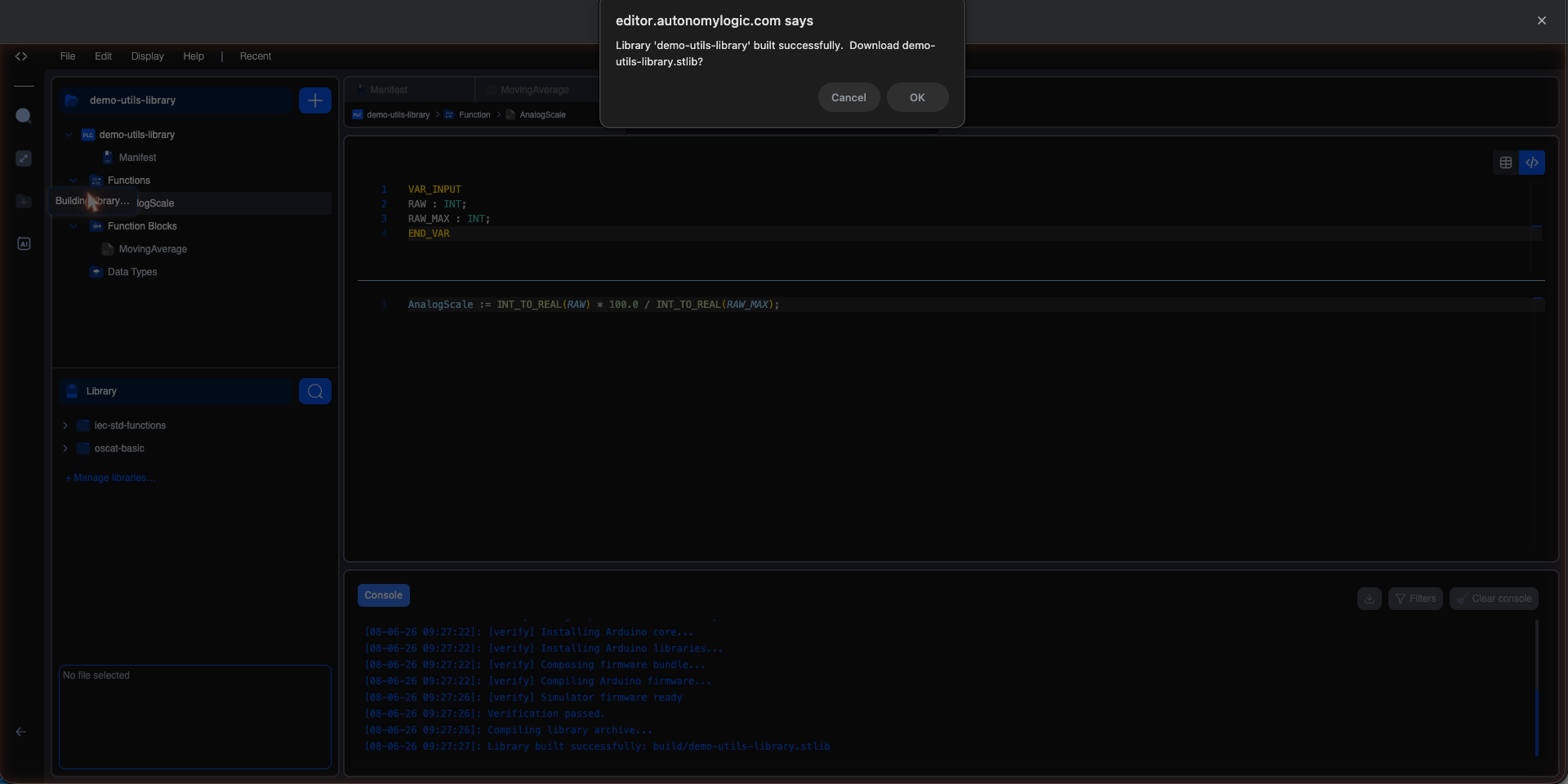Open Manage libraries link
Screen dimensions: 1568x784
110,478
